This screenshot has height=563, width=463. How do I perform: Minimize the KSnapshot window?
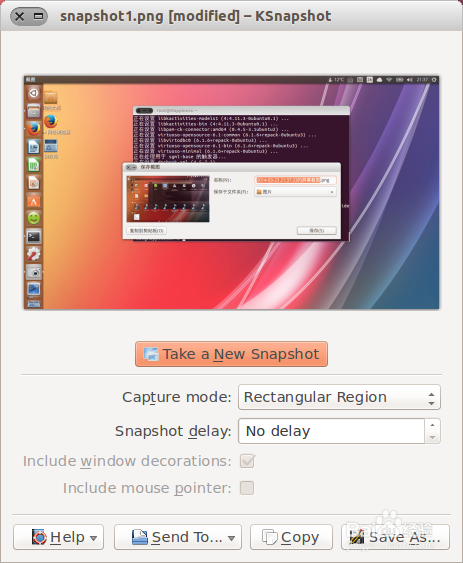point(38,16)
